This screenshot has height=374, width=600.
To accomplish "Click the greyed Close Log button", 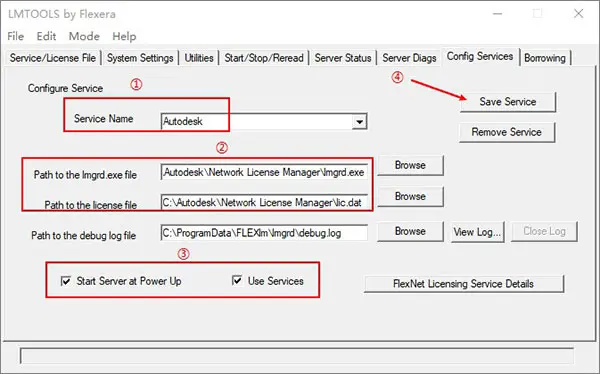I will pyautogui.click(x=544, y=231).
